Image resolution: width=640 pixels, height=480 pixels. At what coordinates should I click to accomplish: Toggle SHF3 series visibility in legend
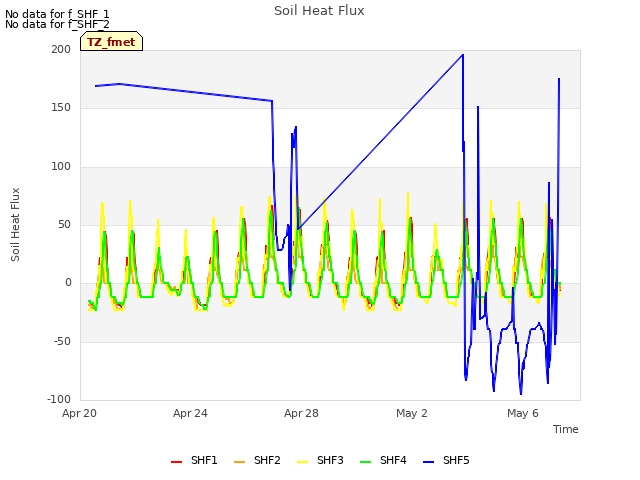(320, 460)
